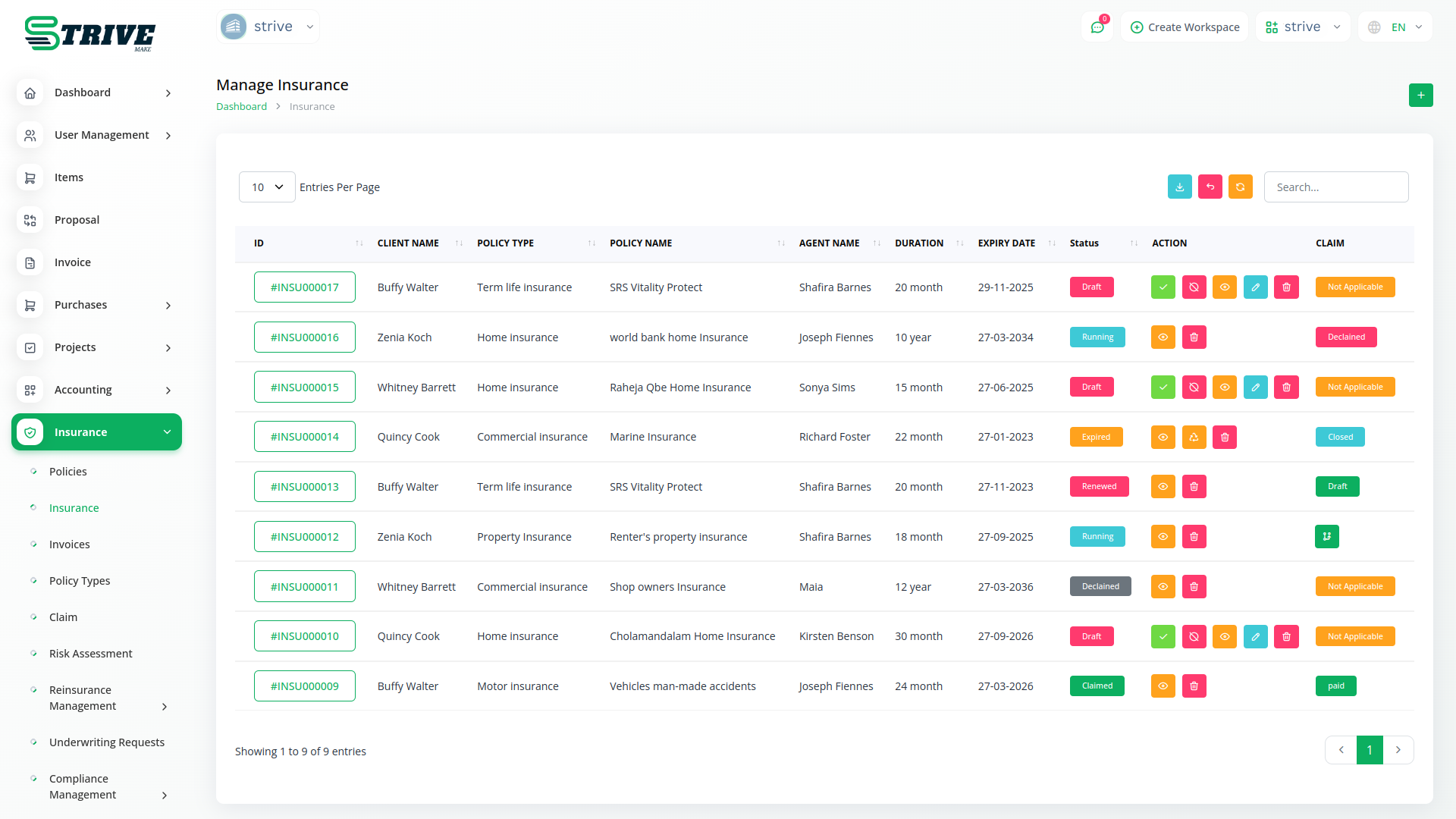This screenshot has width=1456, height=819.
Task: Click the blue download export icon
Action: pos(1179,187)
